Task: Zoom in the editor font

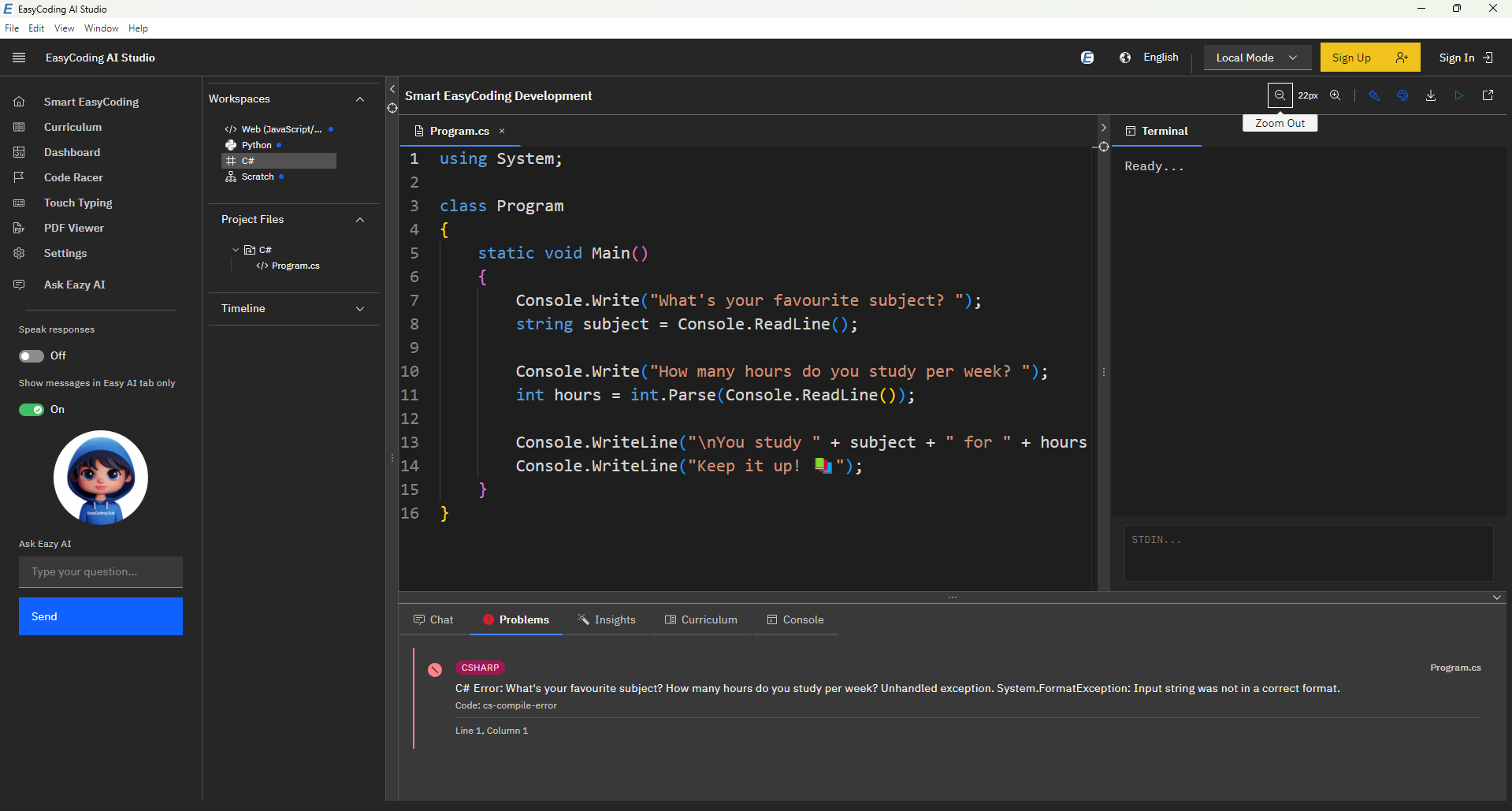Action: [x=1336, y=95]
